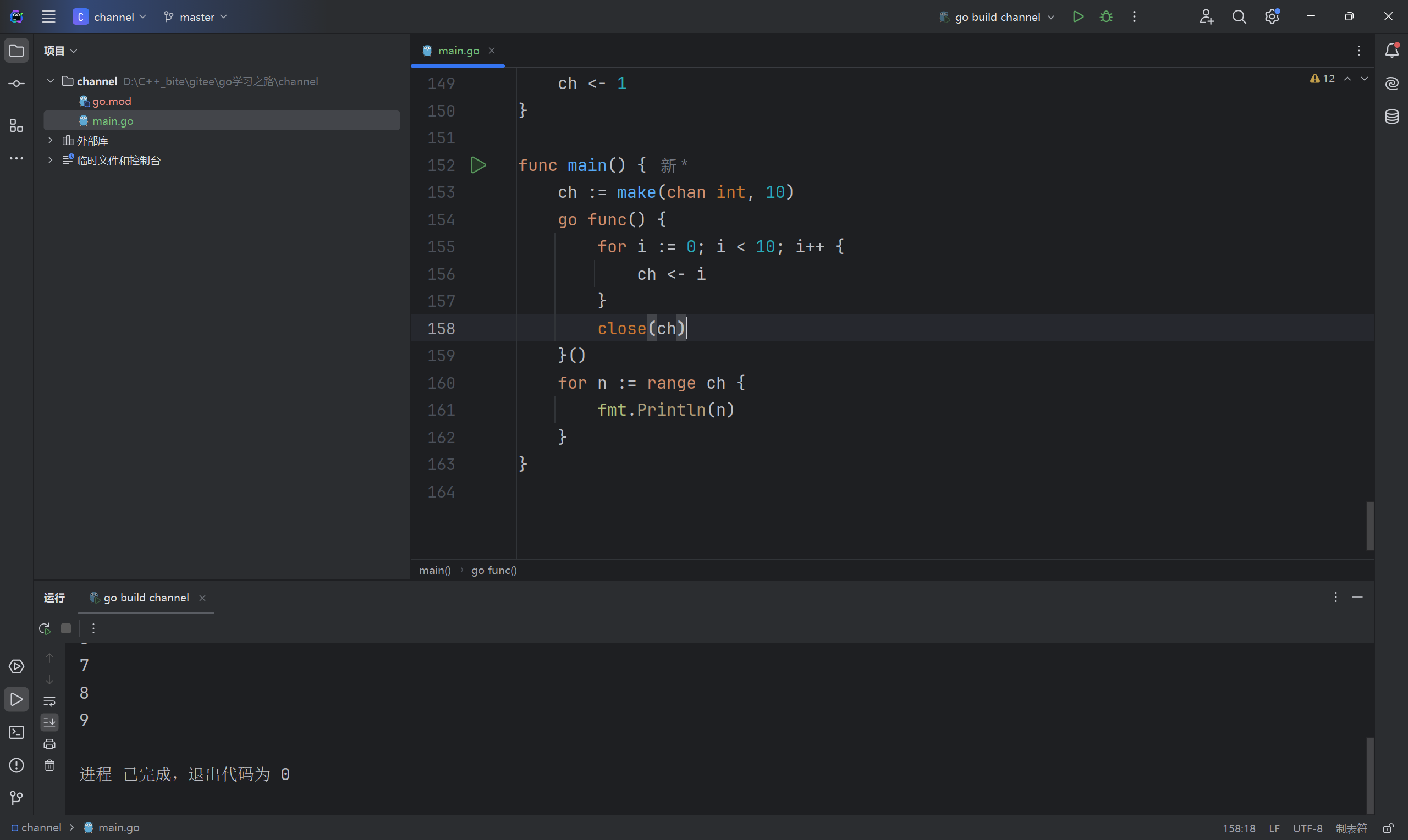This screenshot has width=1408, height=840.
Task: Close the main.go editor tab
Action: [491, 51]
